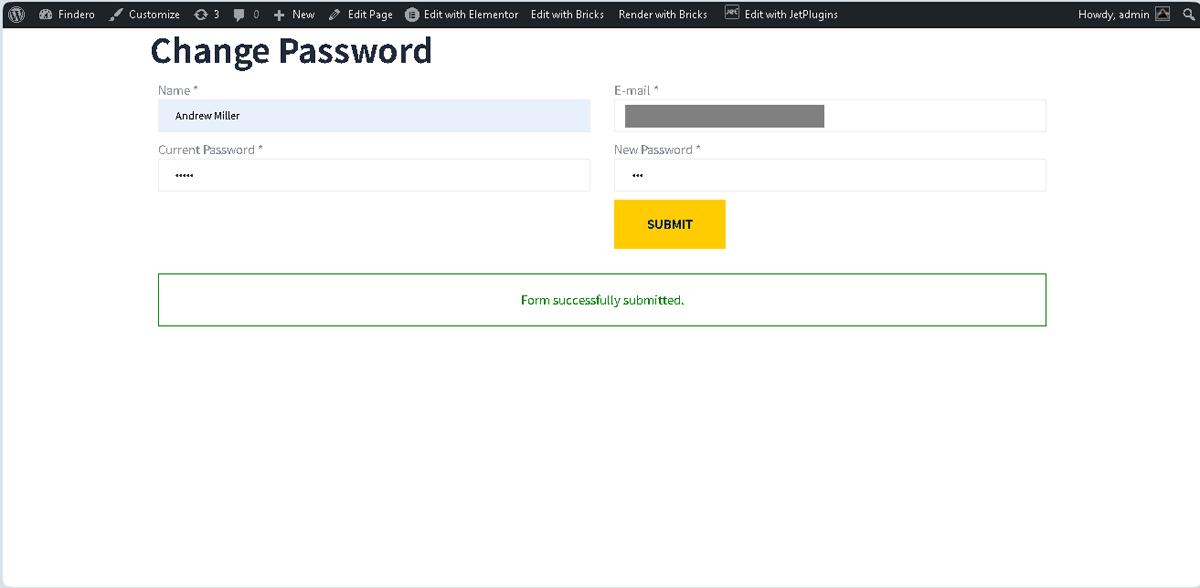Choose Edit with Bricks

567,14
